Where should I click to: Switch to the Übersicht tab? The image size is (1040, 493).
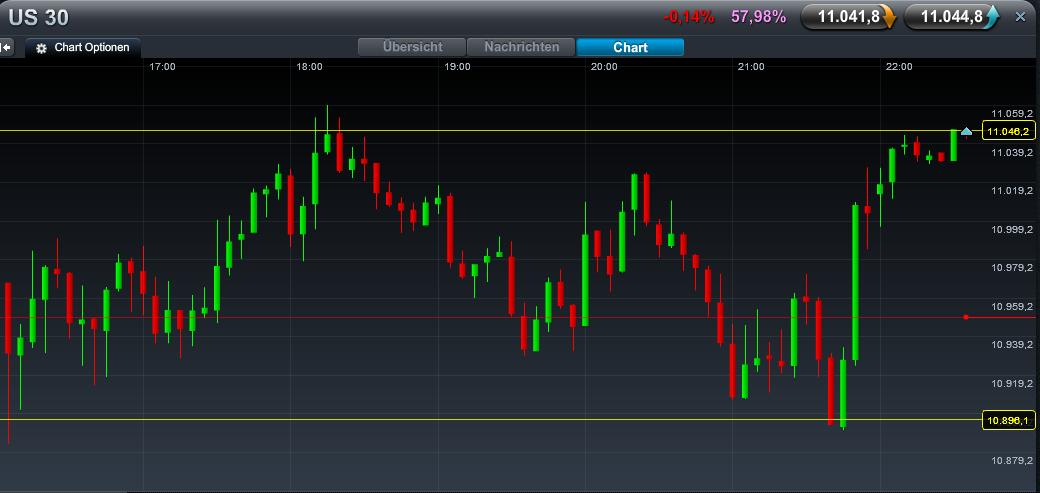(x=412, y=47)
